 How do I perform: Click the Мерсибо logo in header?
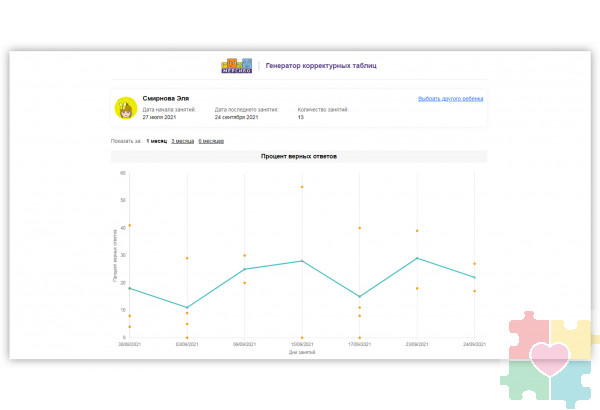click(237, 66)
